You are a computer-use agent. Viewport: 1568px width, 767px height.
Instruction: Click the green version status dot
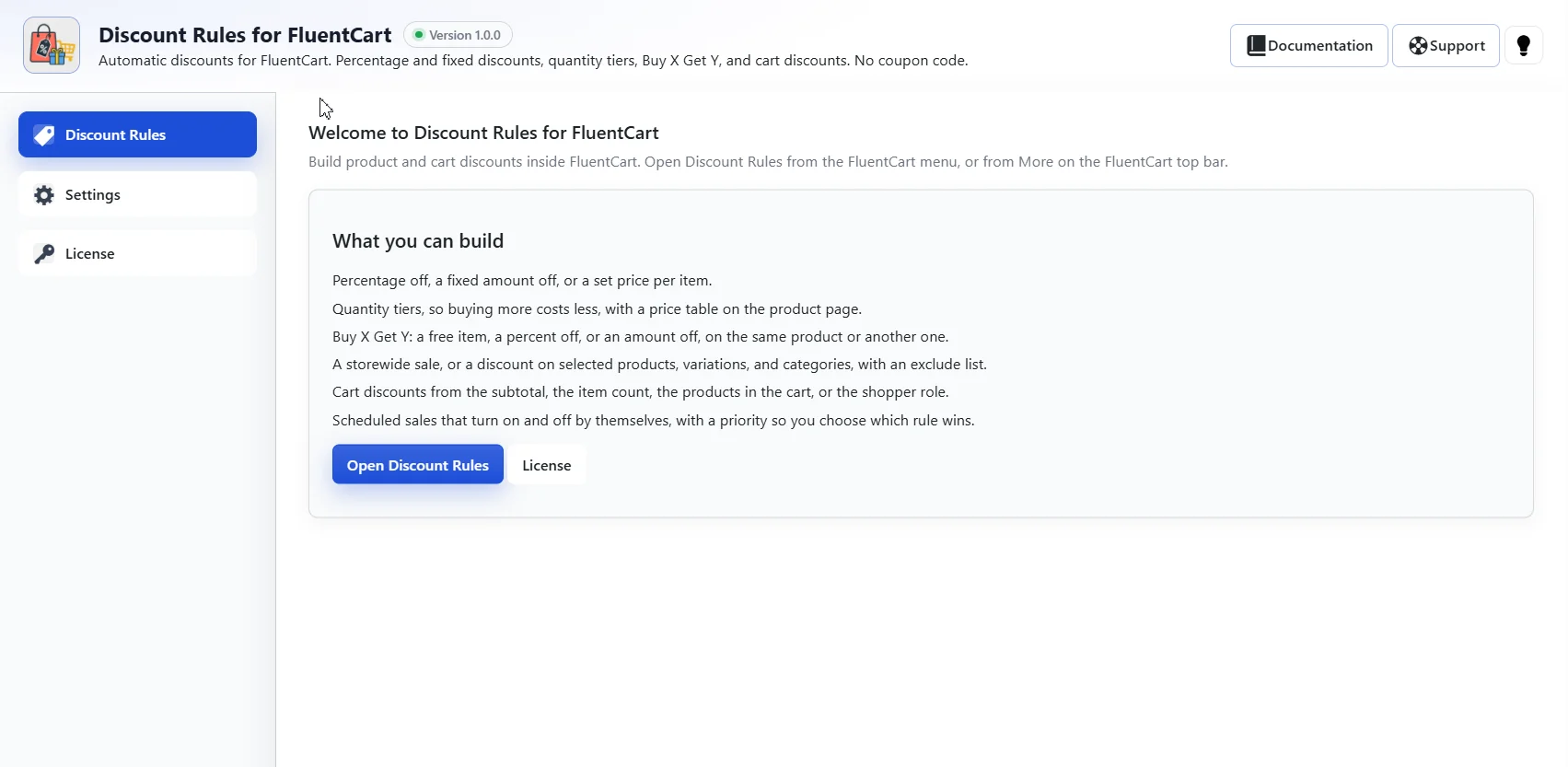(419, 35)
